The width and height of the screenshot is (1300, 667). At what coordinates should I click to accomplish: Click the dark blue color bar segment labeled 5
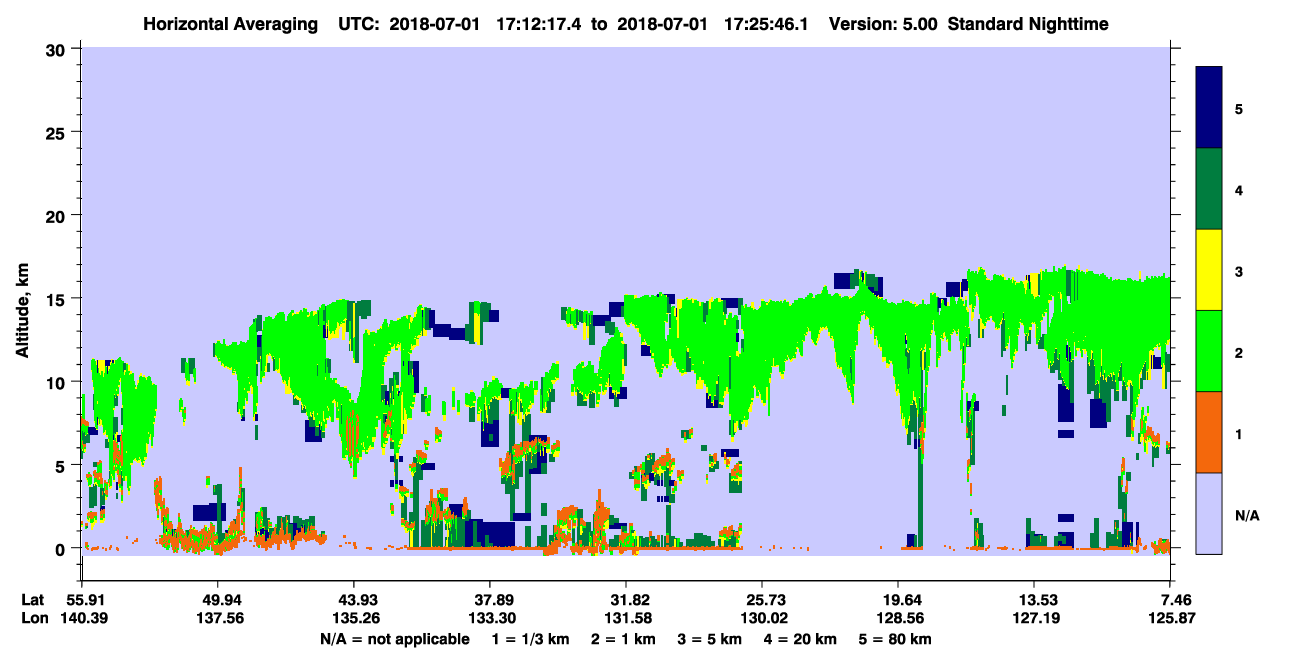(1209, 108)
